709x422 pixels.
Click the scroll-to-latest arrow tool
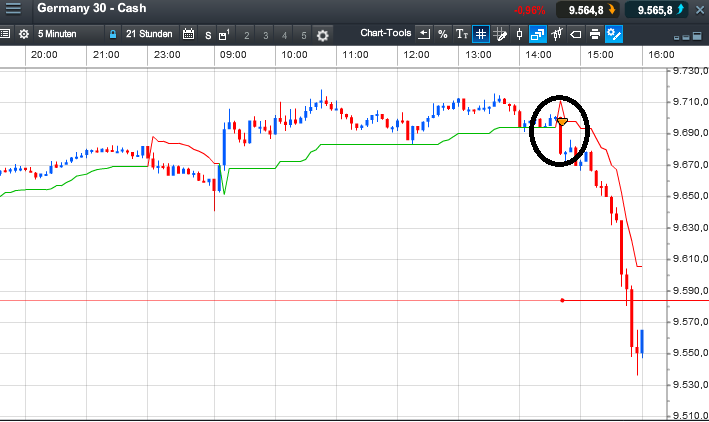[424, 34]
